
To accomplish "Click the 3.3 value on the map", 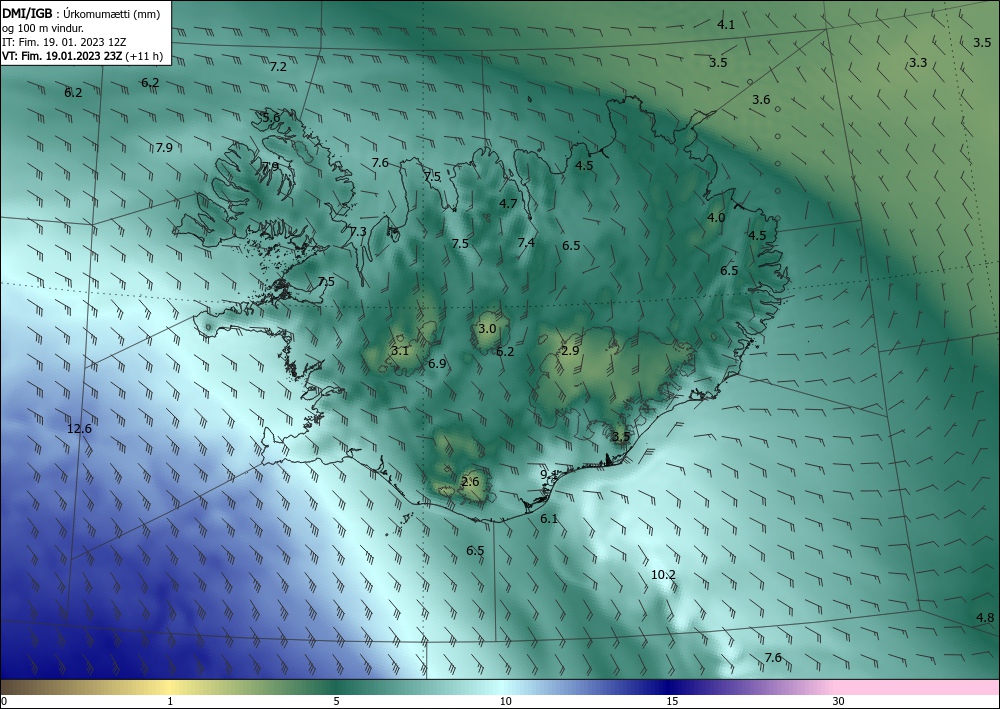I will pos(918,62).
